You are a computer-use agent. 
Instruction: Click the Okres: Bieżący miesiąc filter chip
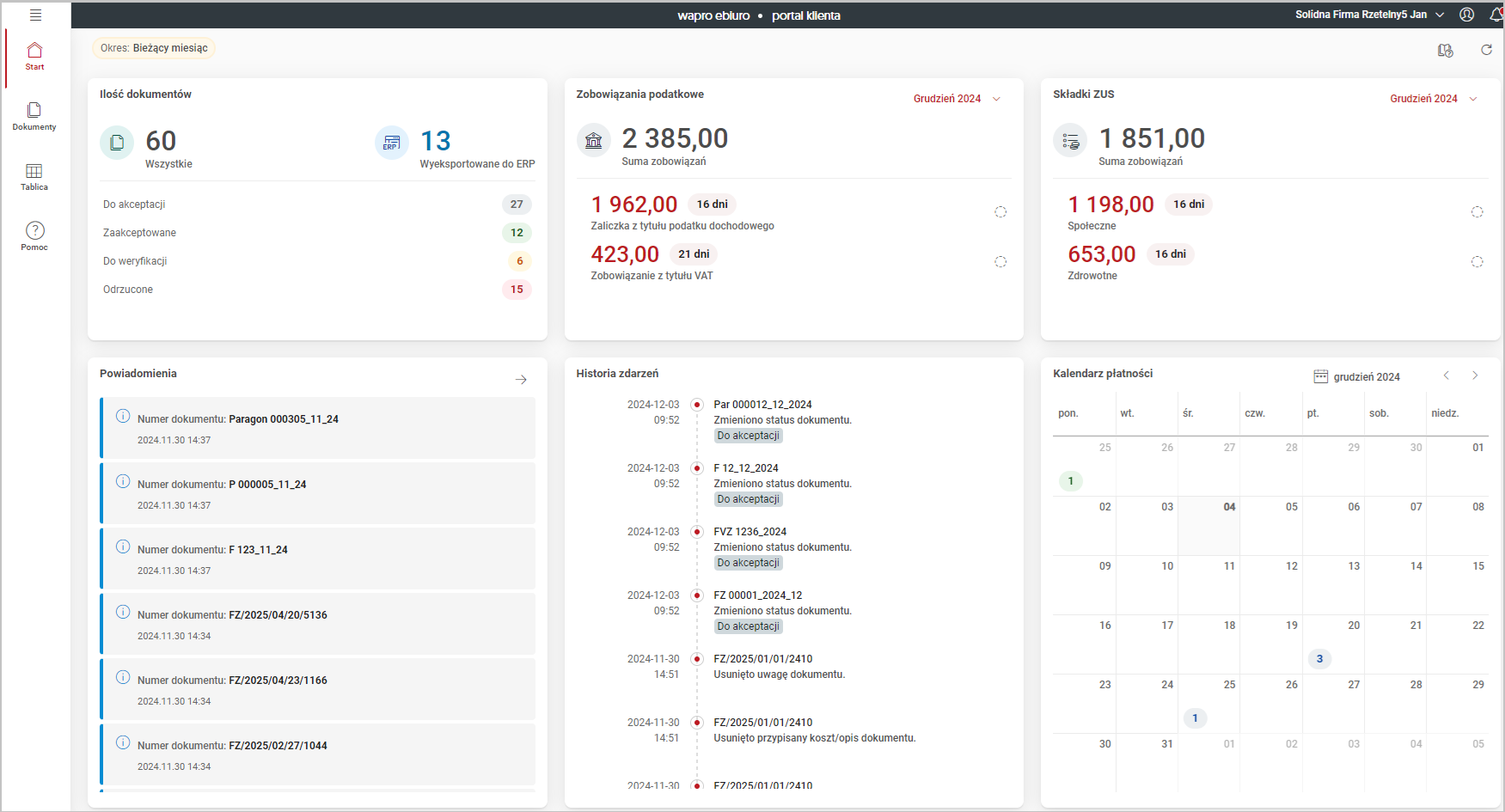[x=154, y=48]
